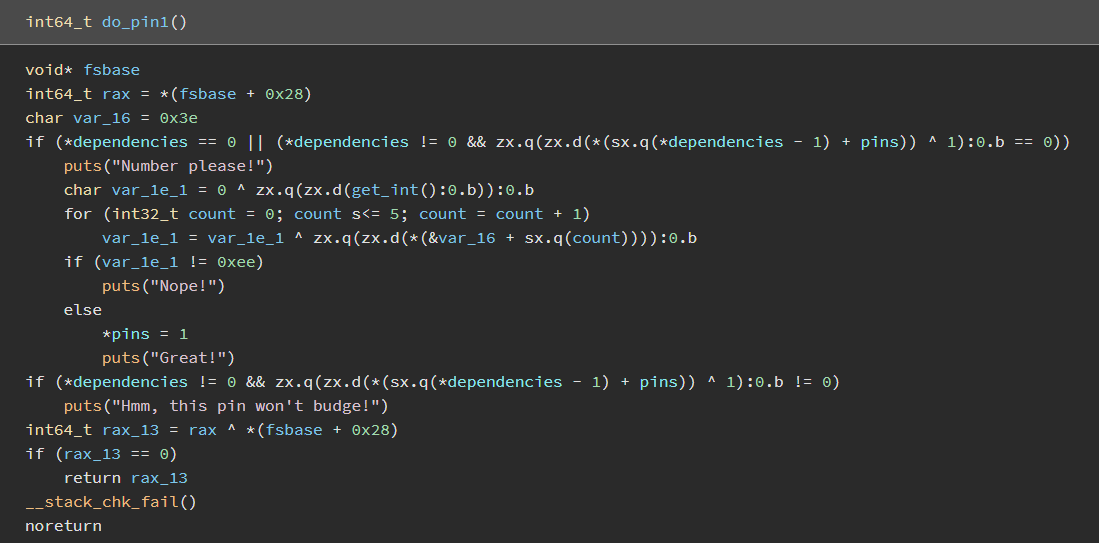Click the "*pins = 1" assignment line
The width and height of the screenshot is (1099, 543).
[145, 334]
